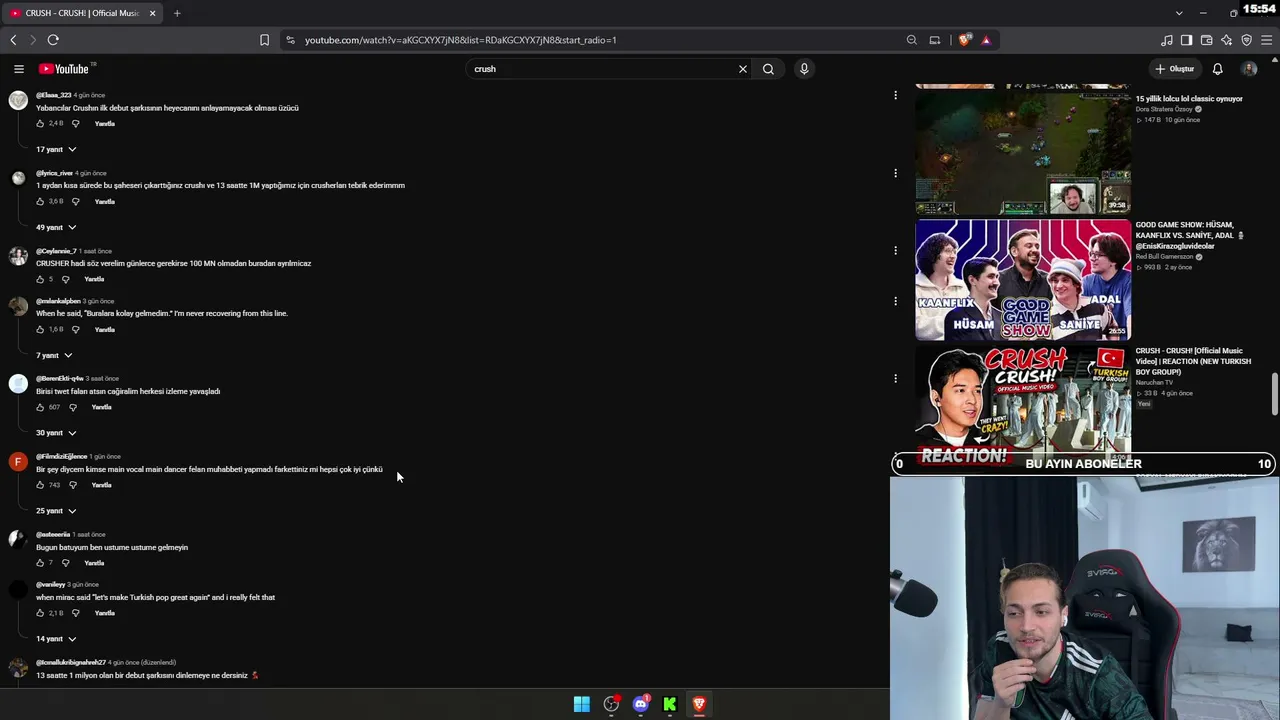The image size is (1280, 720).
Task: Open YouTube notifications bell
Action: [x=1217, y=69]
